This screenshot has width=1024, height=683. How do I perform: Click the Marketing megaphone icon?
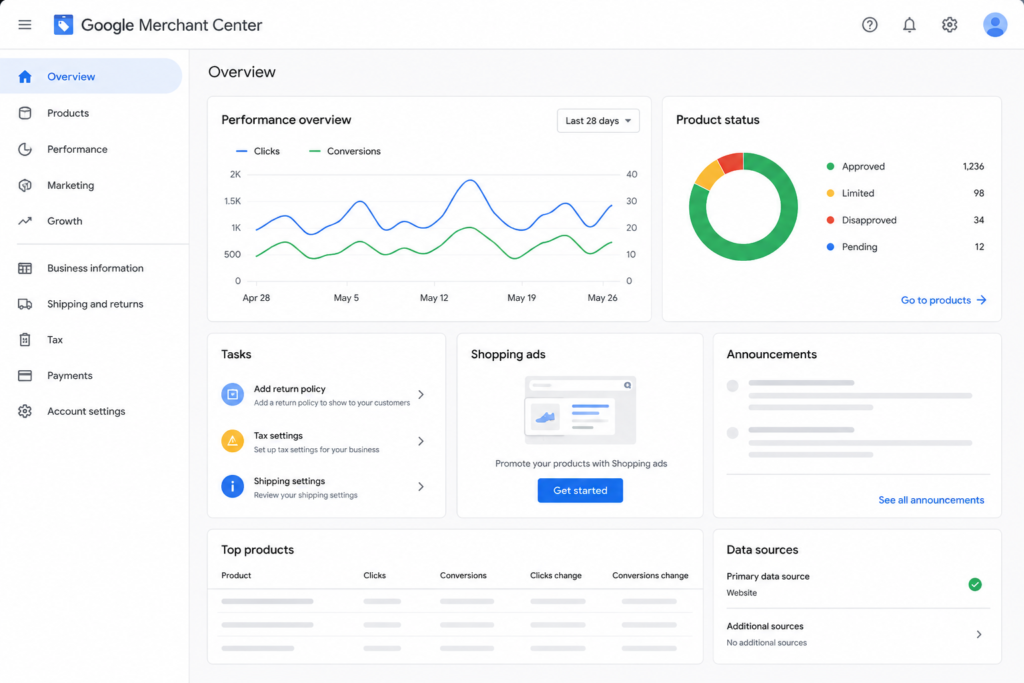point(25,185)
